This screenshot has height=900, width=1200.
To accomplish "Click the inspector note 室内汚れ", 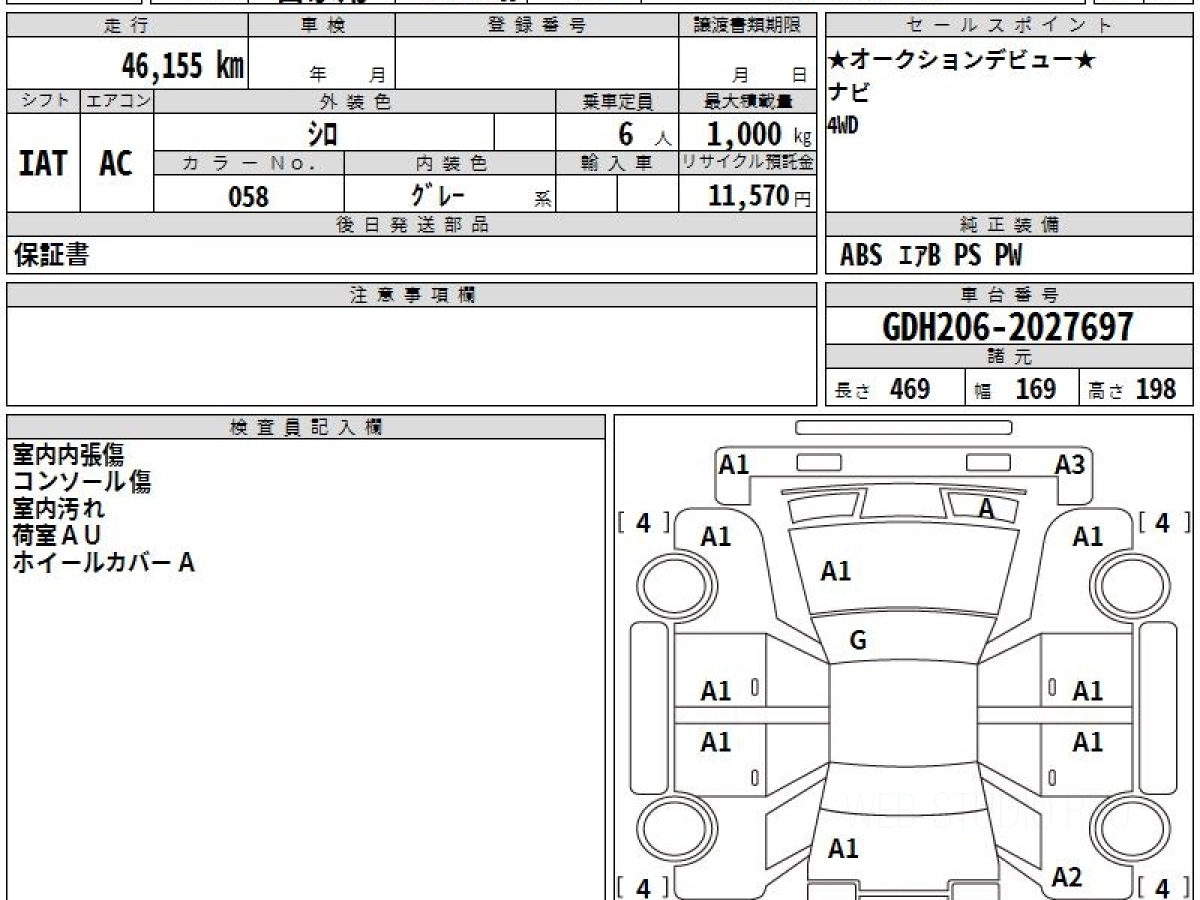I will tap(58, 509).
